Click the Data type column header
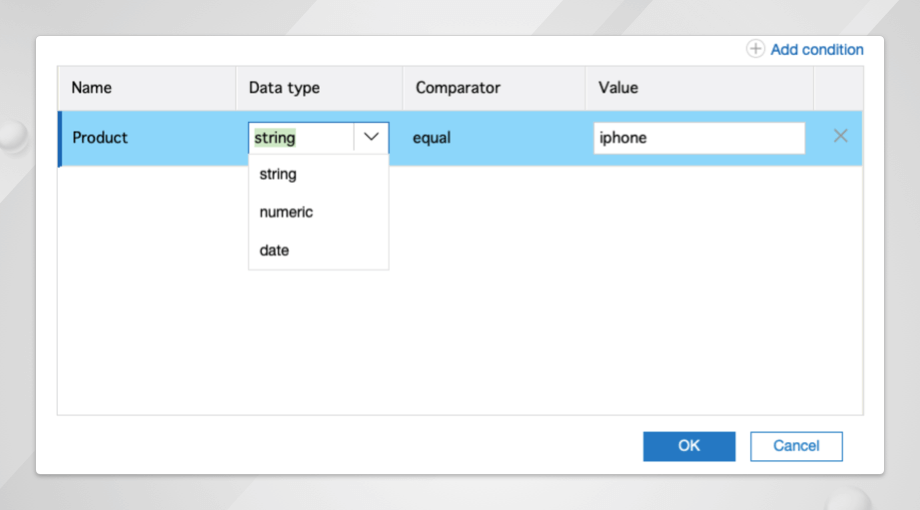 (284, 88)
